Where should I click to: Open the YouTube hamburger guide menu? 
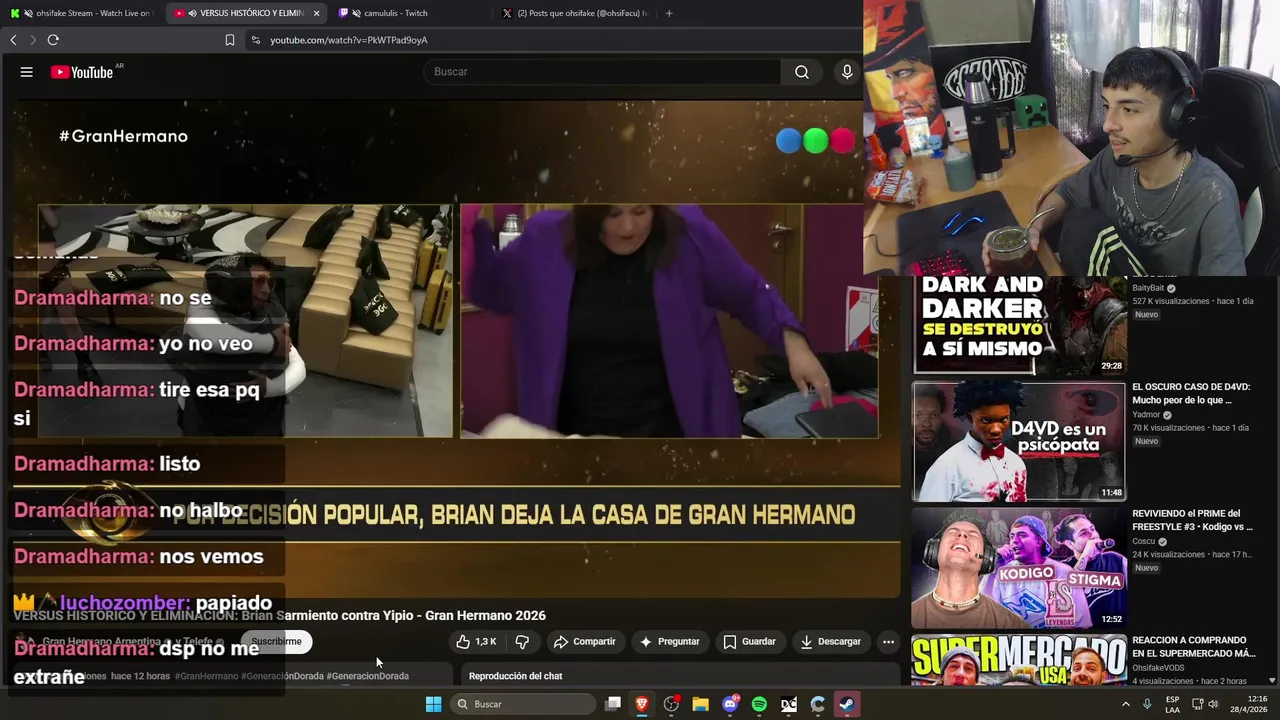(x=27, y=72)
